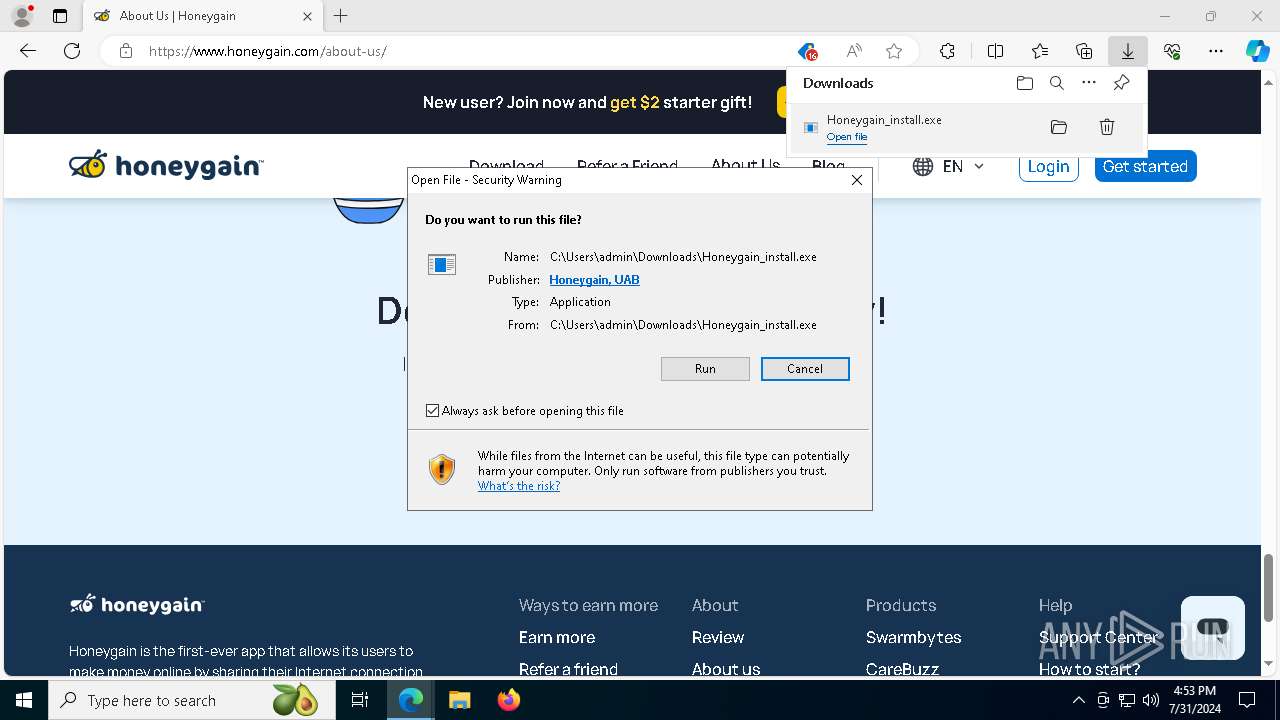Open Task View on the taskbar

click(360, 700)
